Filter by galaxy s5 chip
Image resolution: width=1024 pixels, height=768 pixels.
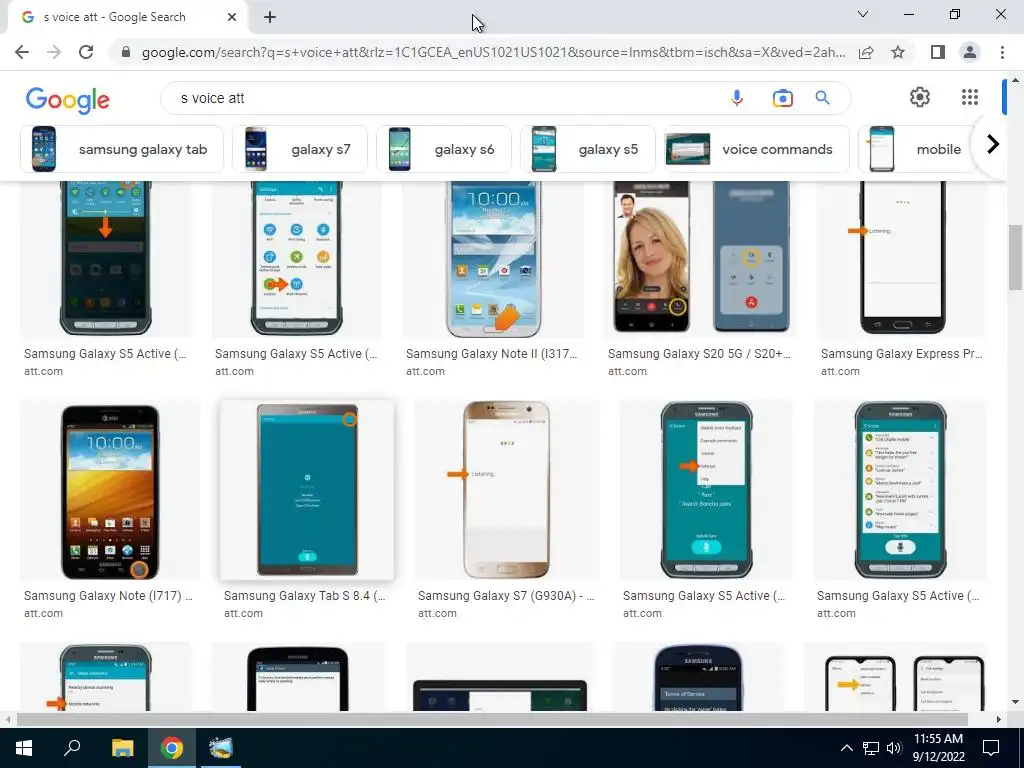[587, 149]
